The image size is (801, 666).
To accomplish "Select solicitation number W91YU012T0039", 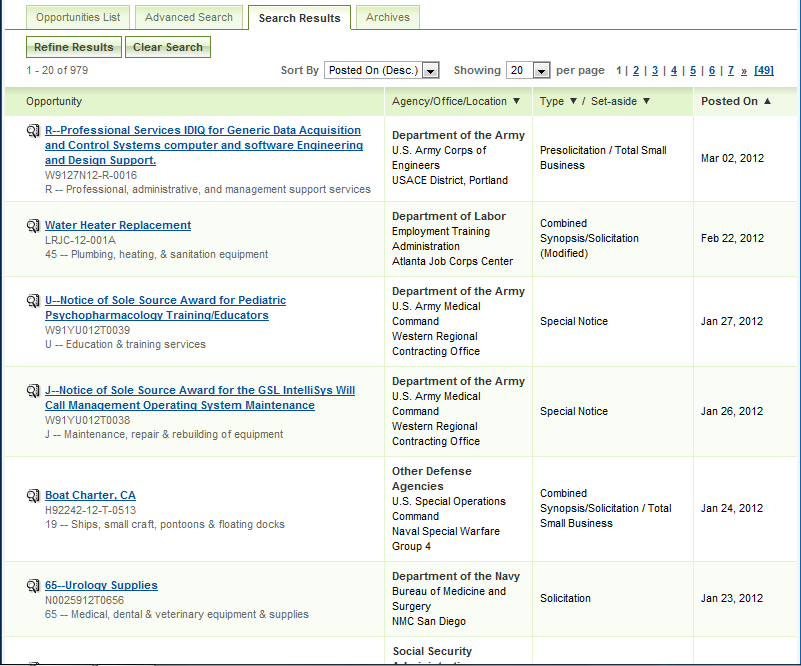I will point(87,330).
